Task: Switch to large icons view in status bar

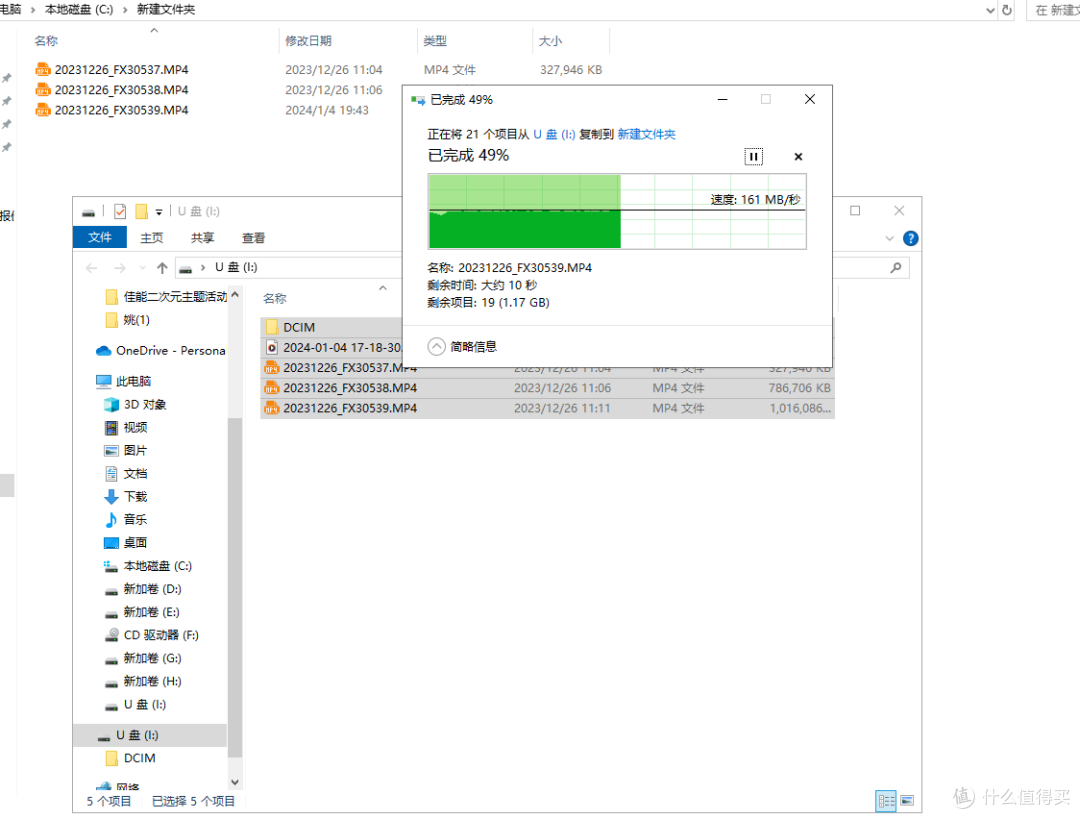Action: [x=907, y=800]
